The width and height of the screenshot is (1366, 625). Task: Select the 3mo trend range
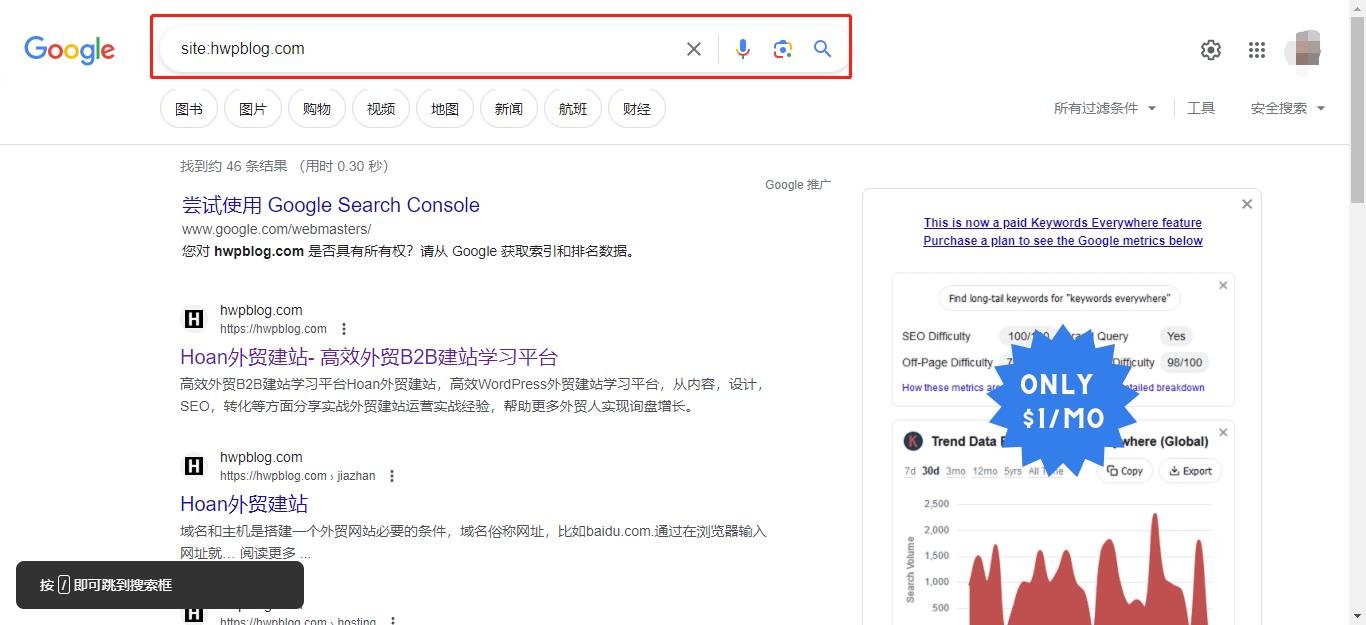956,471
